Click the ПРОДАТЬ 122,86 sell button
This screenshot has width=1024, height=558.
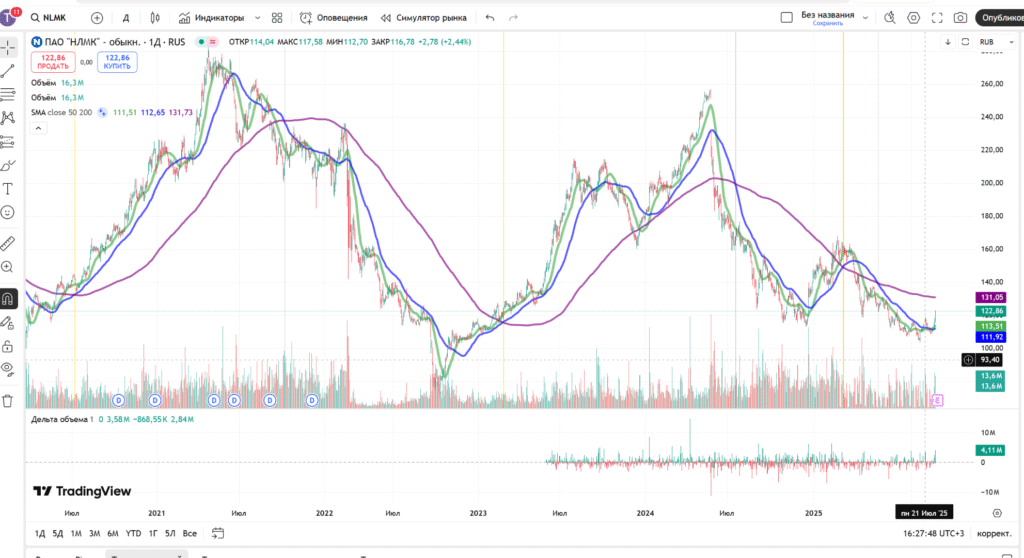point(53,62)
